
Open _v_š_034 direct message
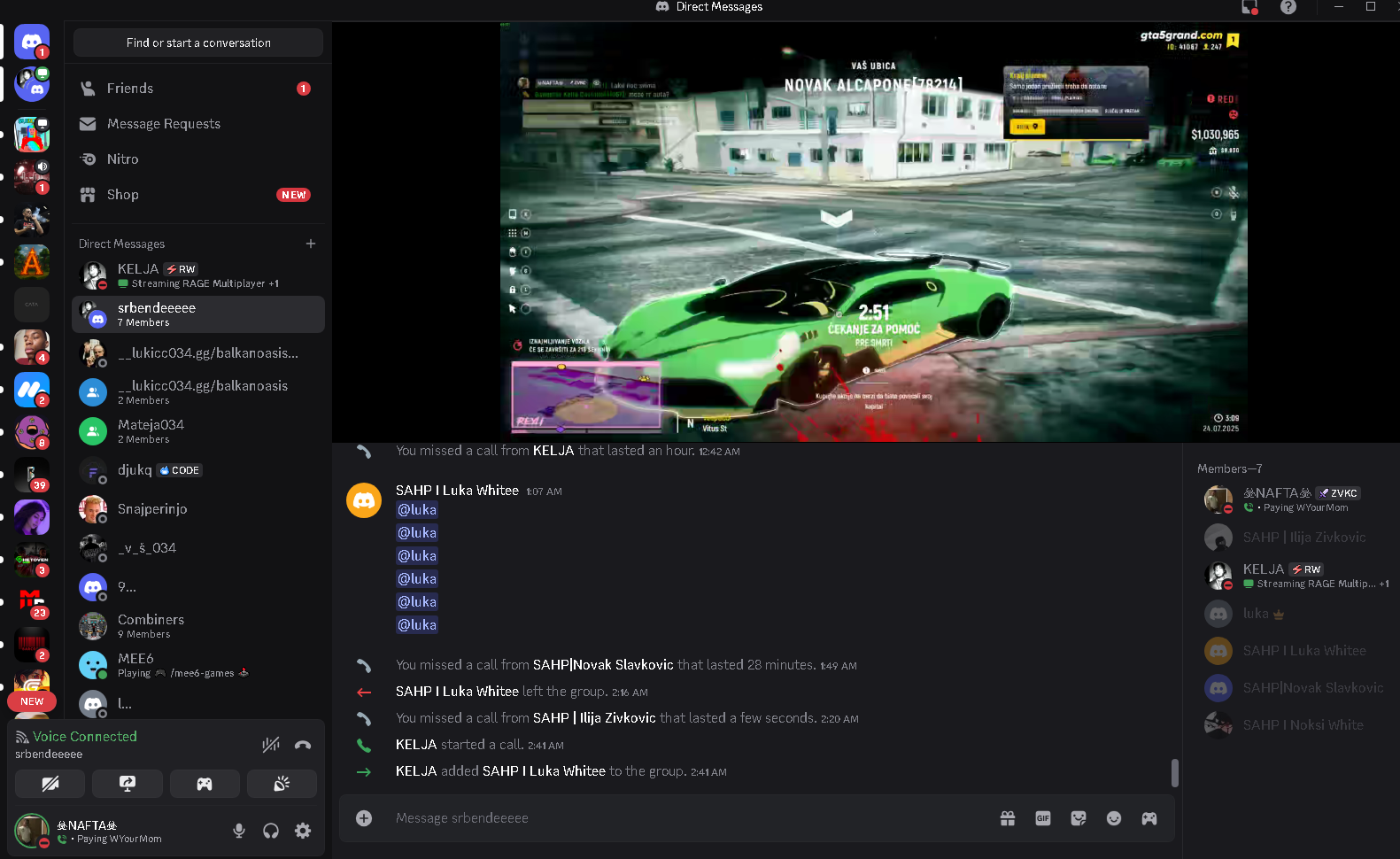[x=198, y=548]
